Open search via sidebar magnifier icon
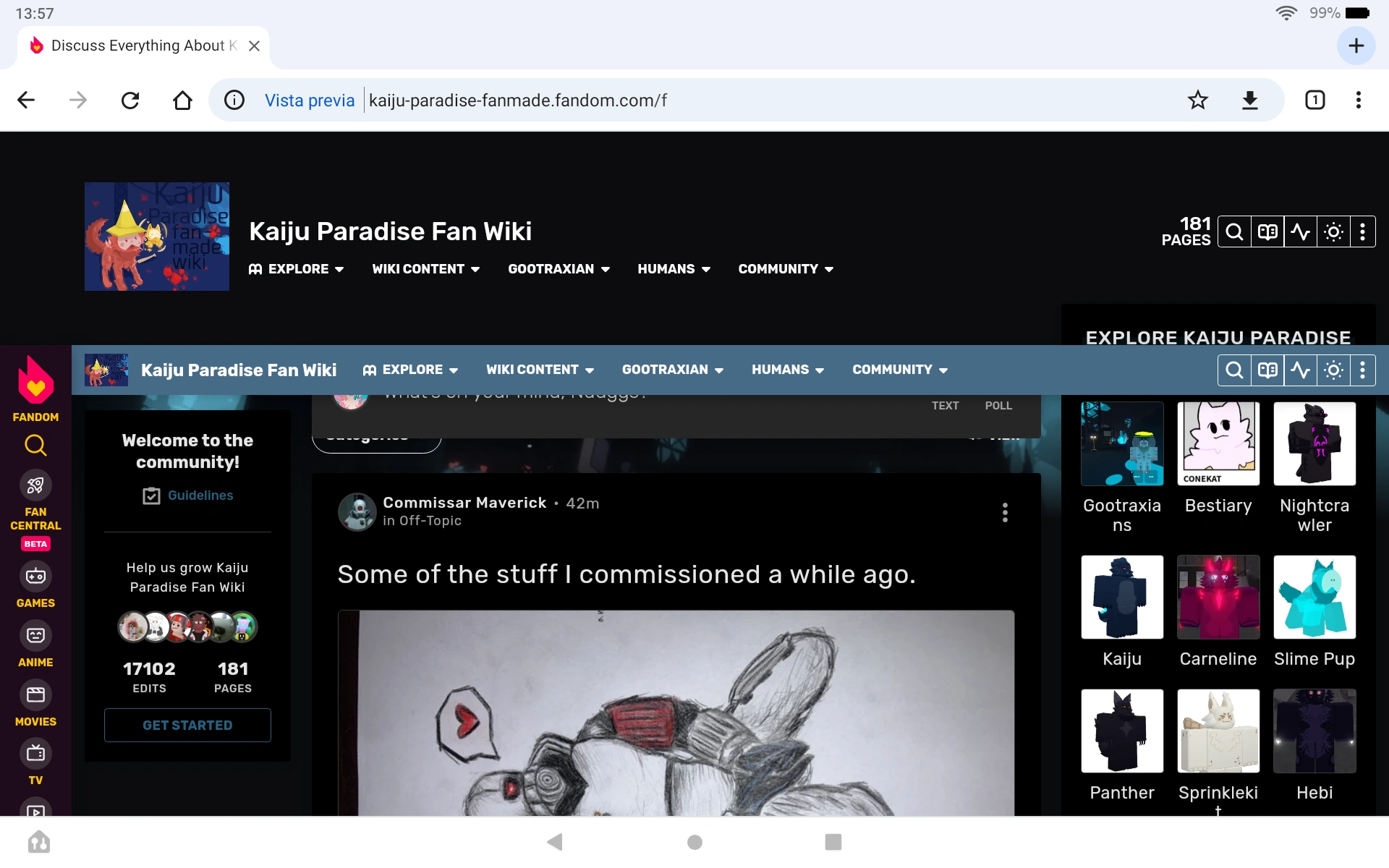Viewport: 1389px width, 868px height. tap(35, 446)
